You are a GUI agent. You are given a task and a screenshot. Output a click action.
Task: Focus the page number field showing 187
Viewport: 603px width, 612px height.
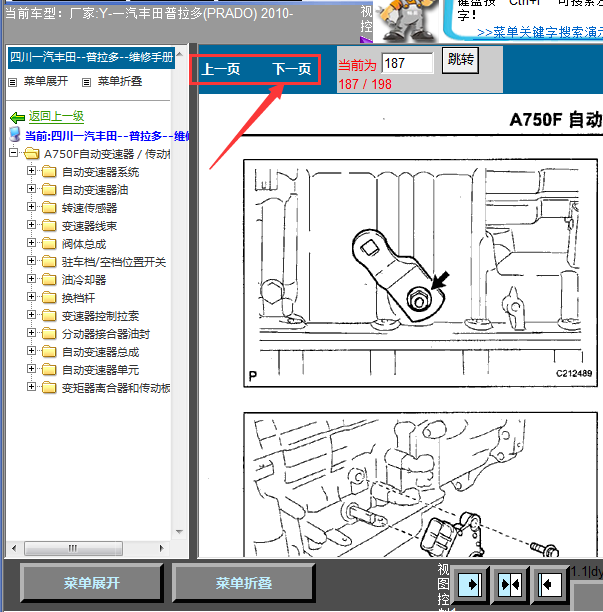pyautogui.click(x=407, y=63)
